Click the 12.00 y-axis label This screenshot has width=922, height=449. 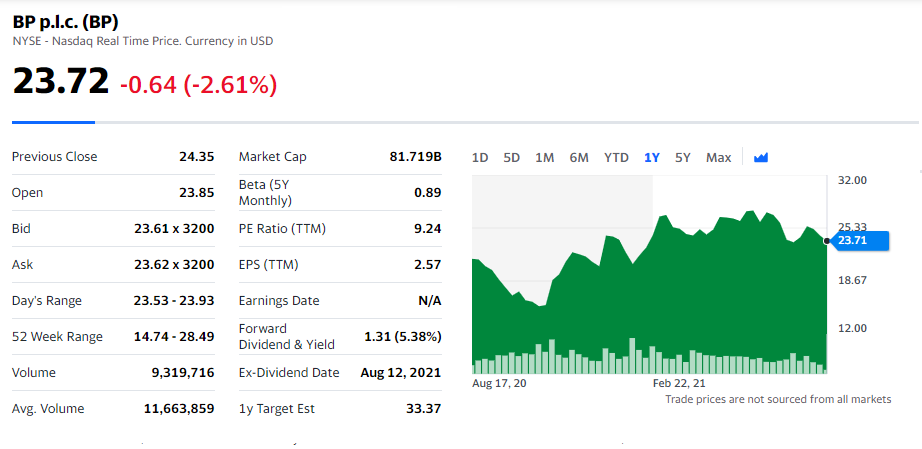click(x=852, y=328)
